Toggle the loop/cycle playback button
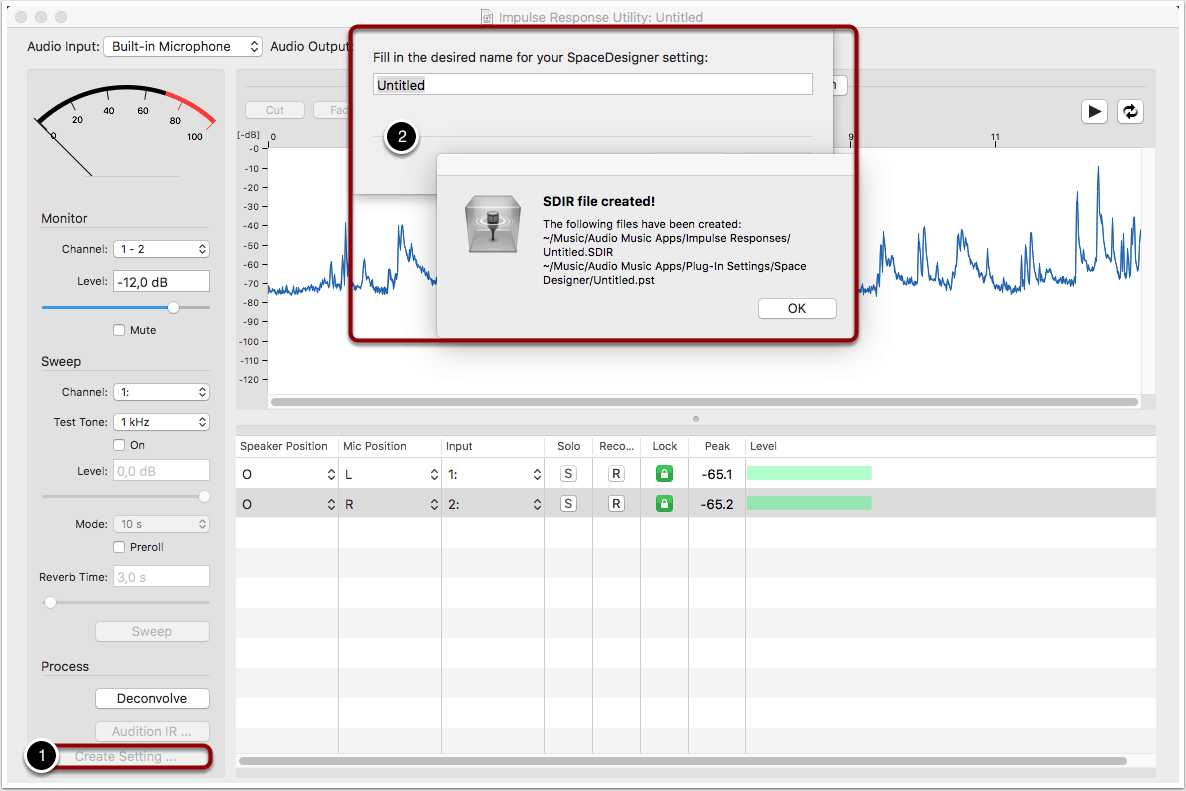 [1130, 112]
